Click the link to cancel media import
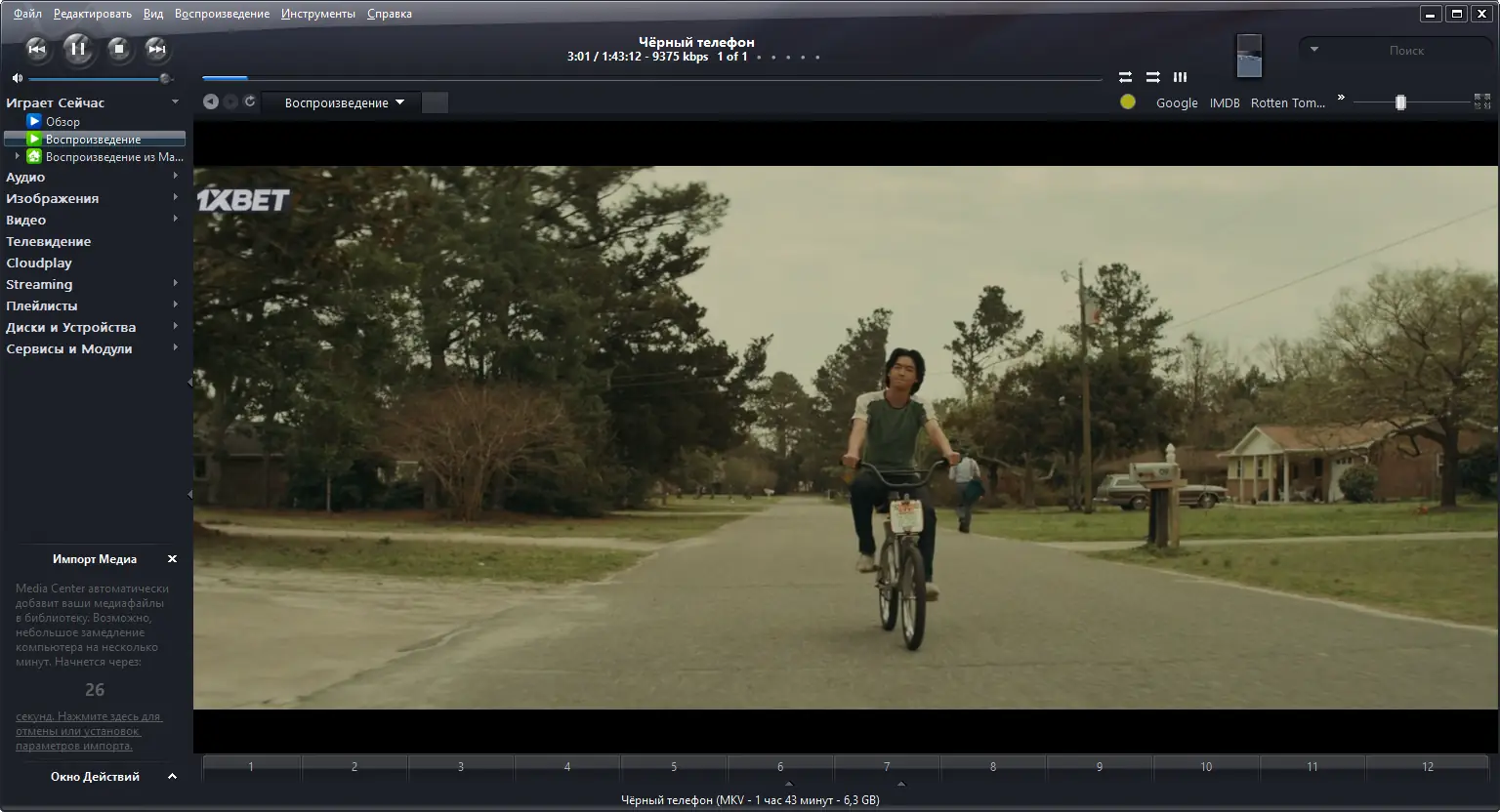Screen dimensions: 1500x812 [x=88, y=731]
